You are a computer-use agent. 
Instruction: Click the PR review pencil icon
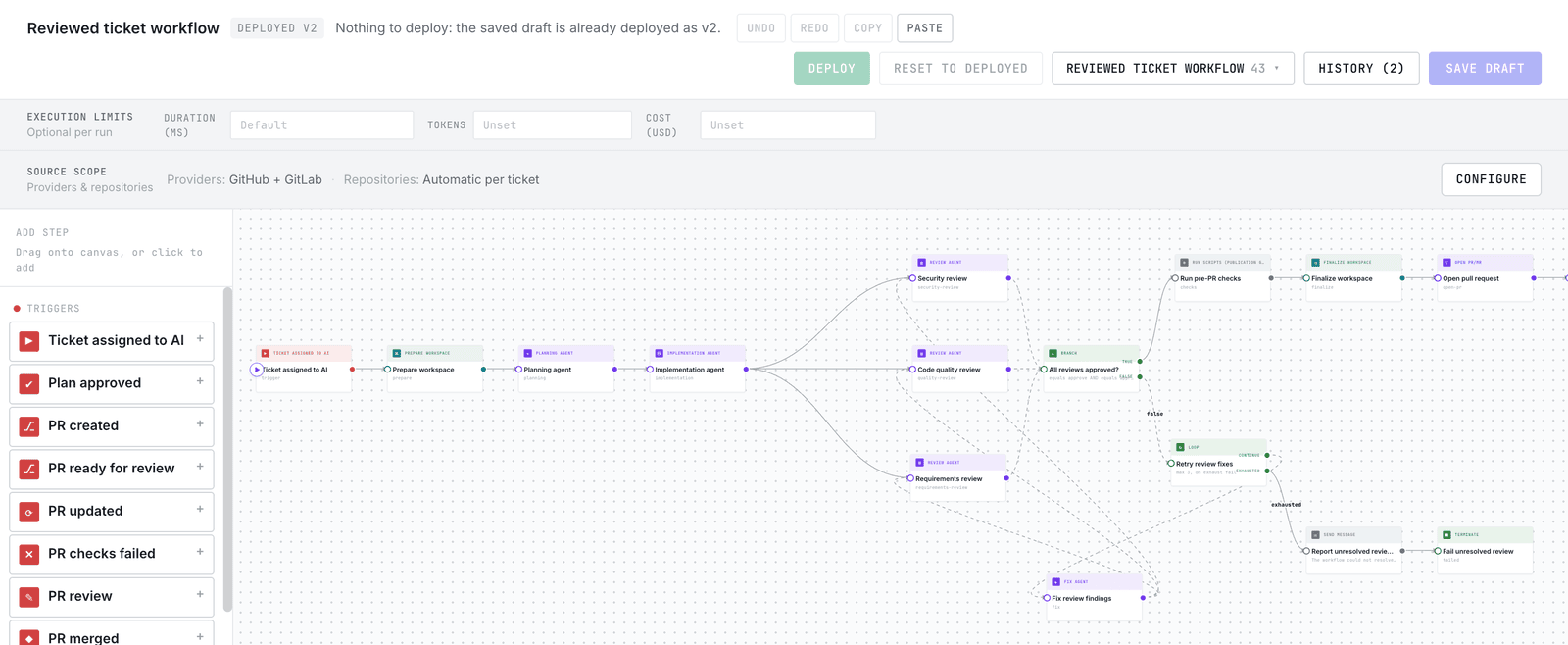(x=29, y=597)
